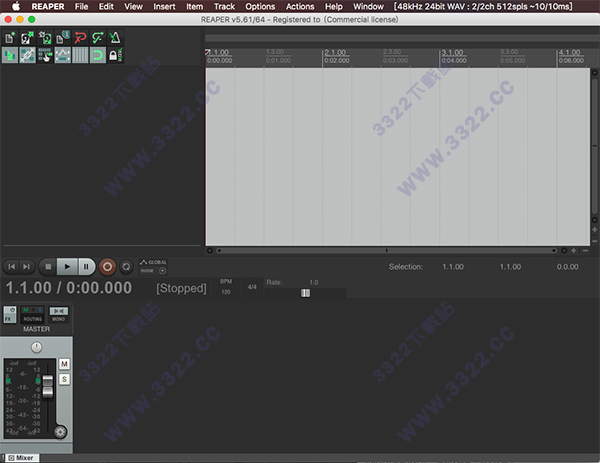600x463 pixels.
Task: Toggle the repeat loop button
Action: 126,267
